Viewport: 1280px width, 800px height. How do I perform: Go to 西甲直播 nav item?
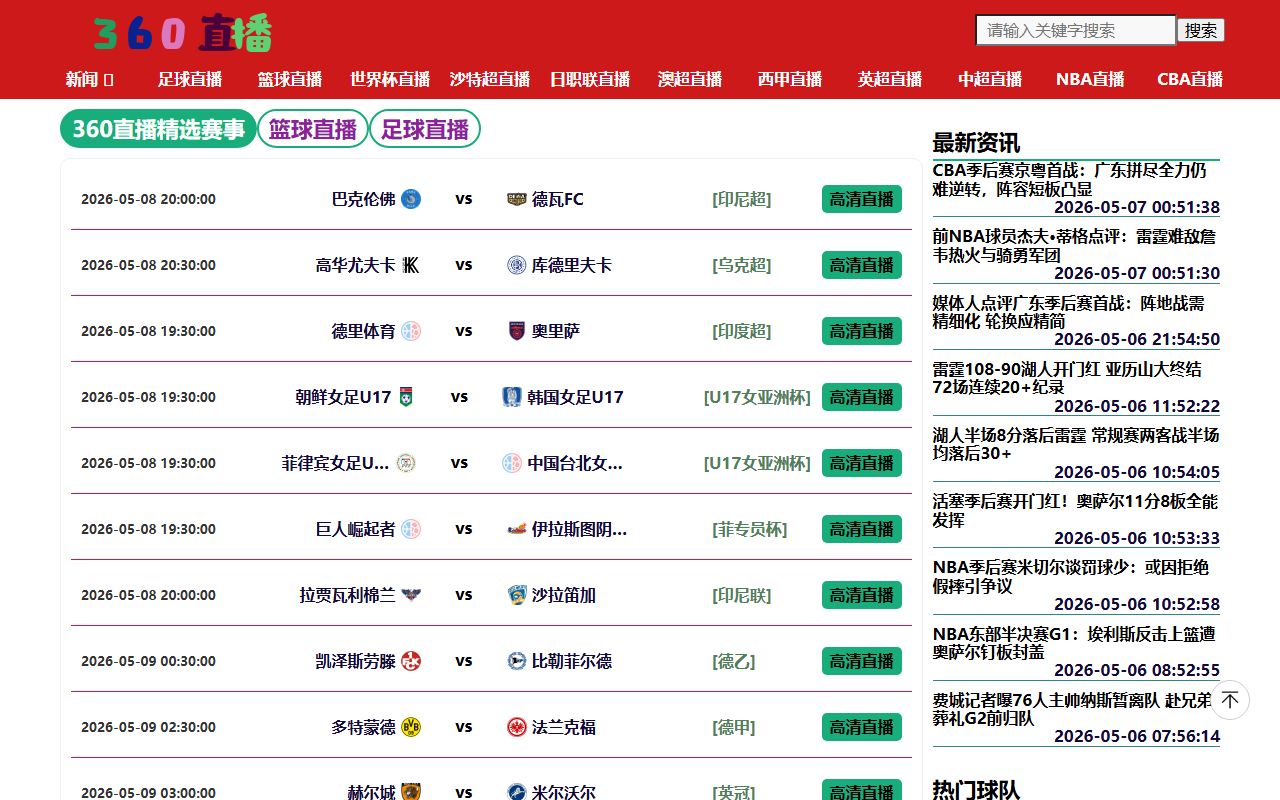click(790, 79)
